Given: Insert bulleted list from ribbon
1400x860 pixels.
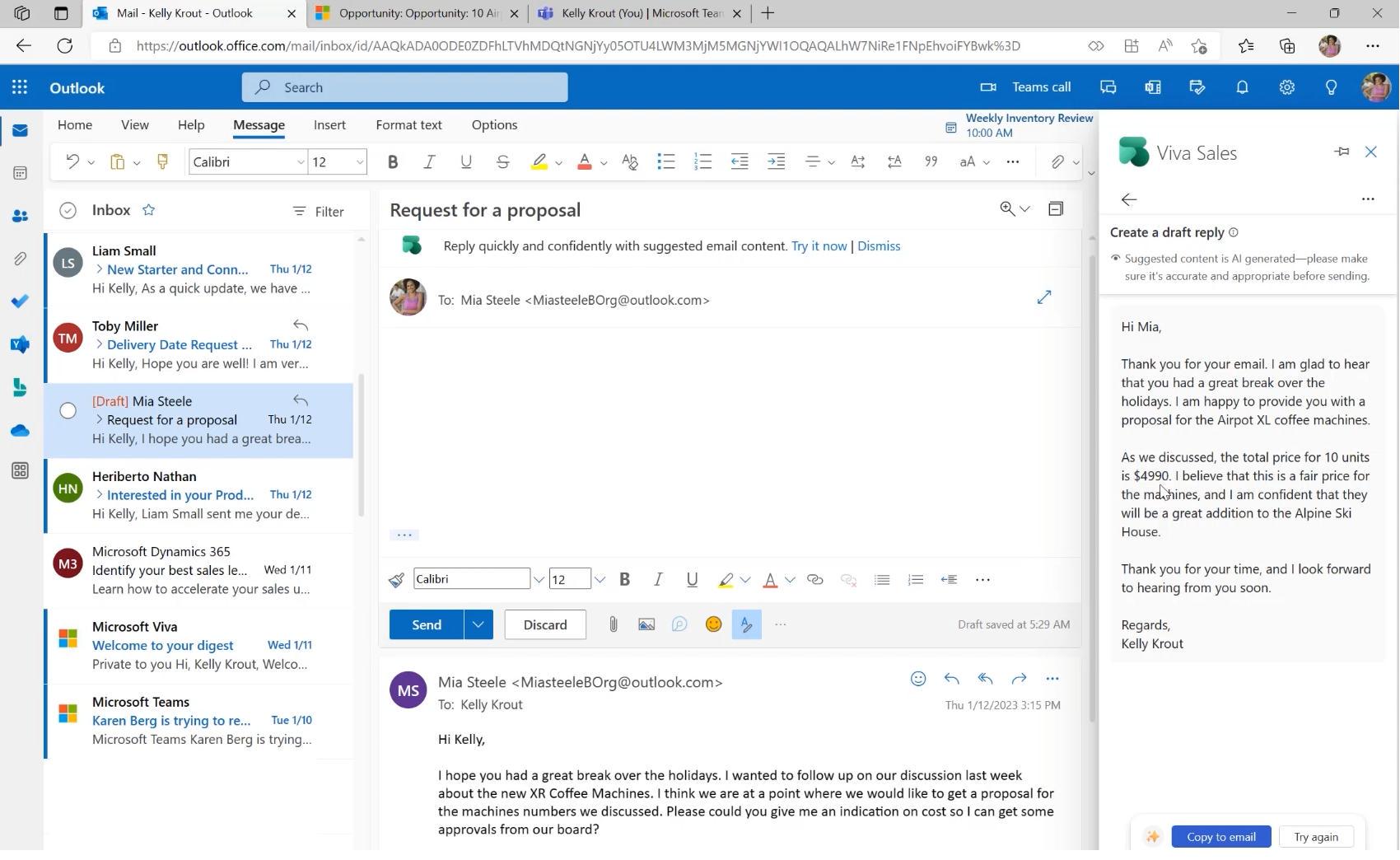Looking at the screenshot, I should [666, 162].
